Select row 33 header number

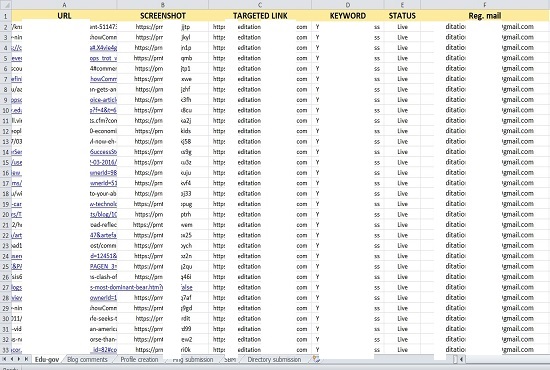point(6,350)
